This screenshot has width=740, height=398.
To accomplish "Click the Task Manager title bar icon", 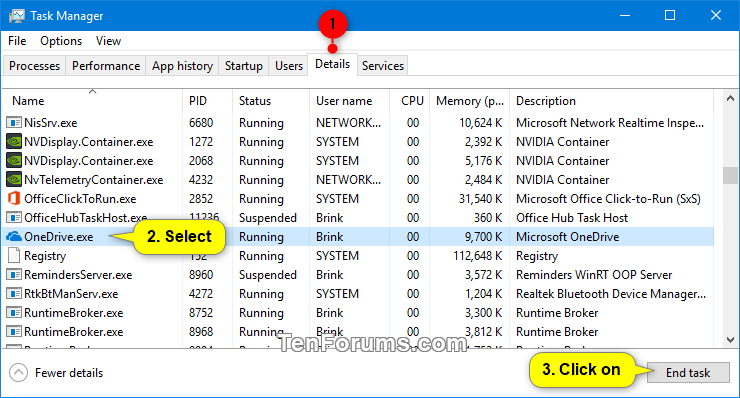I will pos(16,16).
